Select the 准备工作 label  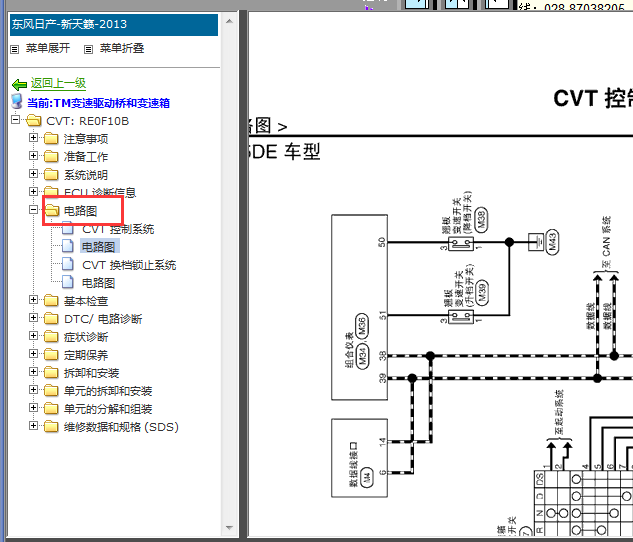pyautogui.click(x=86, y=157)
